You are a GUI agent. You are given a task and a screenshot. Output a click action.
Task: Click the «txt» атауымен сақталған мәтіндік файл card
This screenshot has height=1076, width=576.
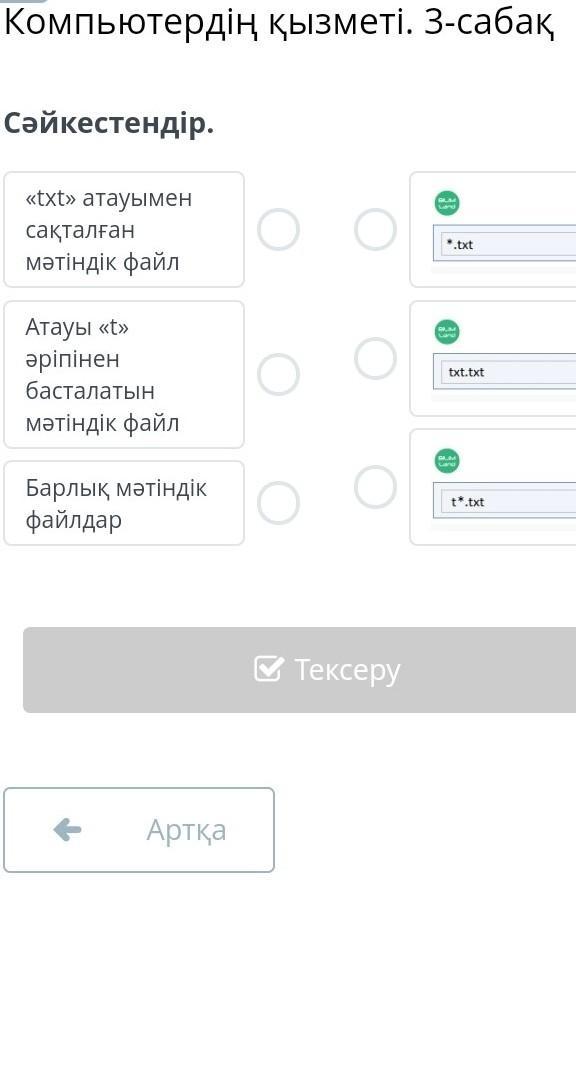124,229
